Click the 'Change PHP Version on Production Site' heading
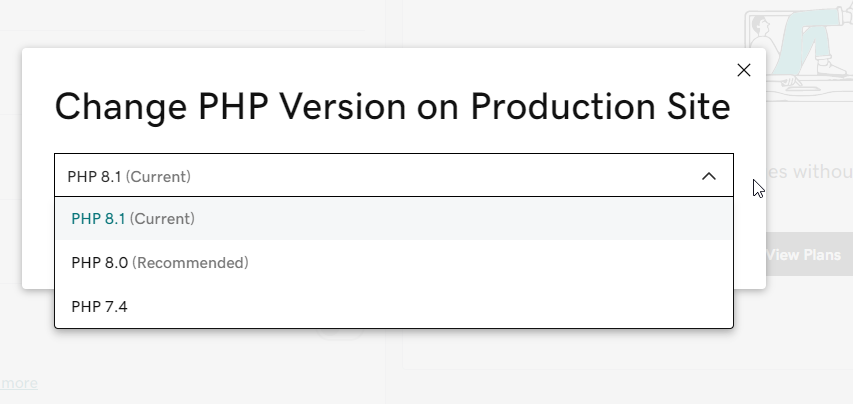This screenshot has width=853, height=404. click(392, 107)
